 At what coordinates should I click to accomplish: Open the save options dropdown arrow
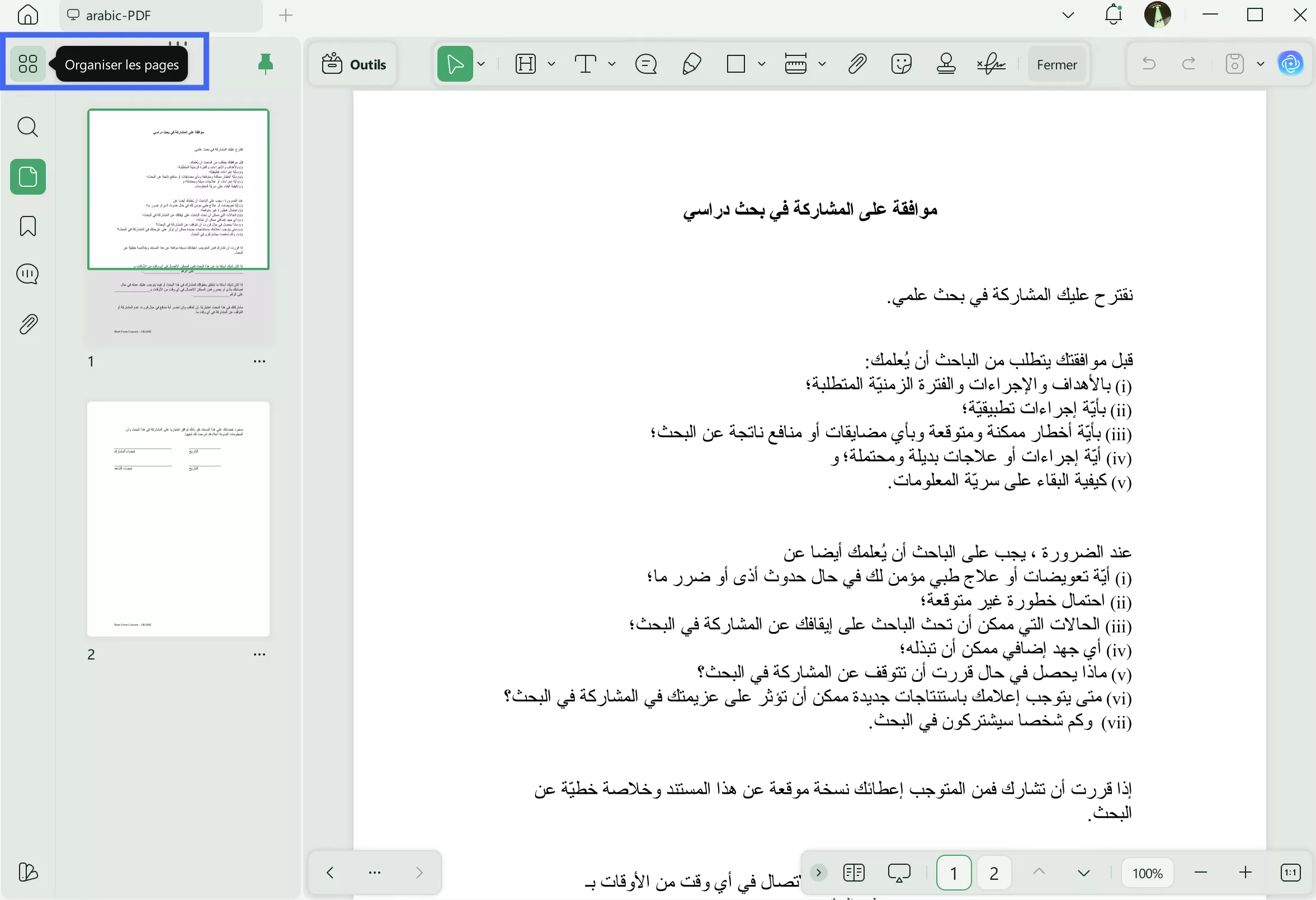[x=1261, y=64]
